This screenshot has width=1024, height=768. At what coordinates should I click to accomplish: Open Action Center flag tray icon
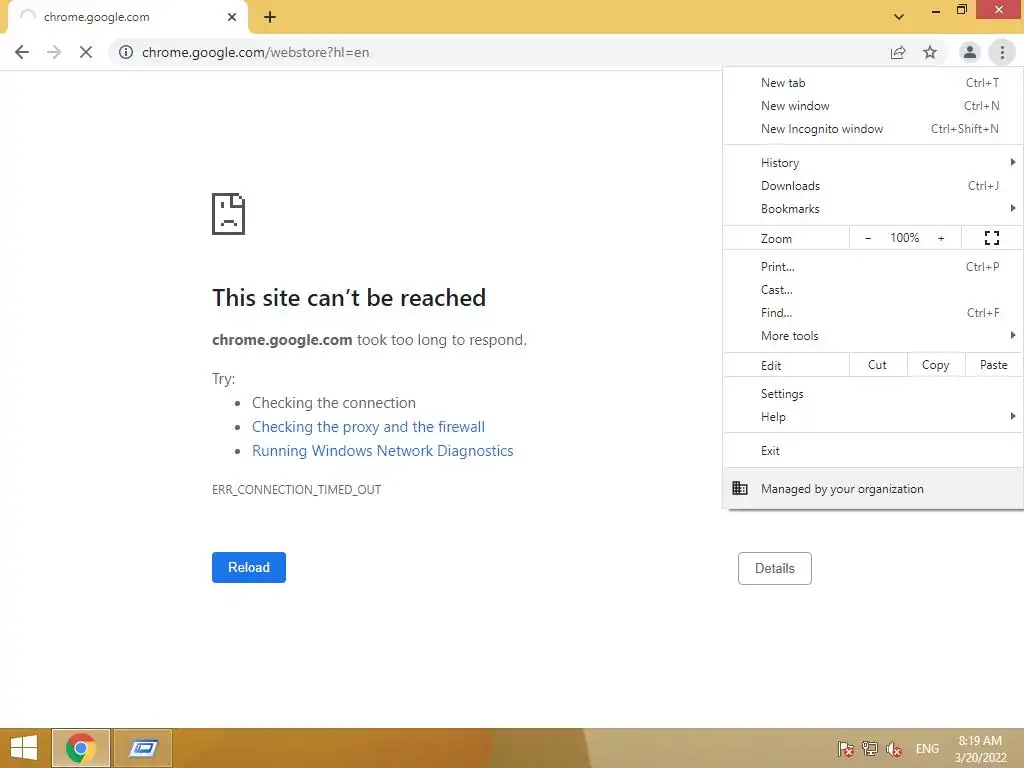(x=846, y=748)
